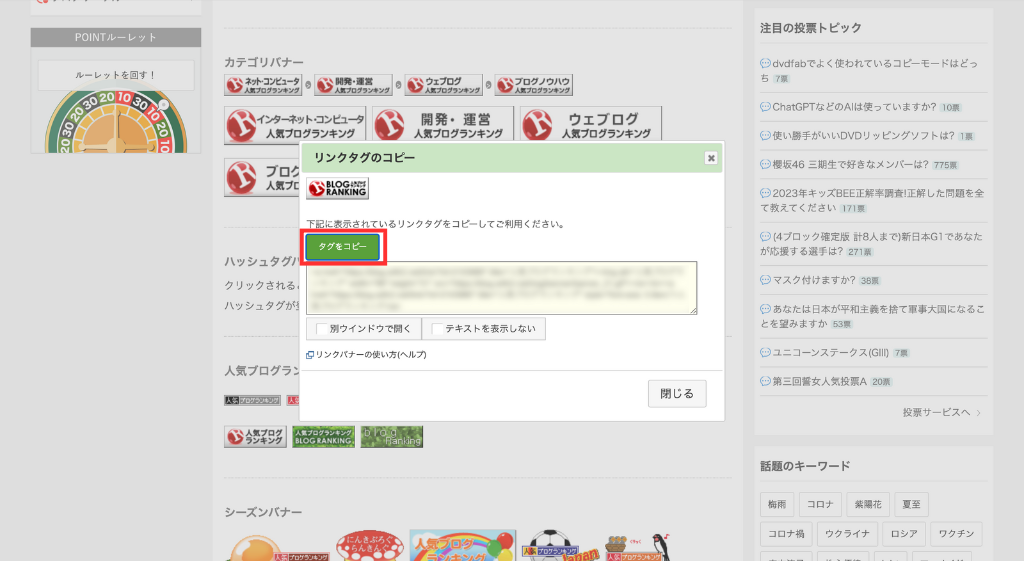
Task: Select swallow bird nest season banner
Action: [x=638, y=547]
